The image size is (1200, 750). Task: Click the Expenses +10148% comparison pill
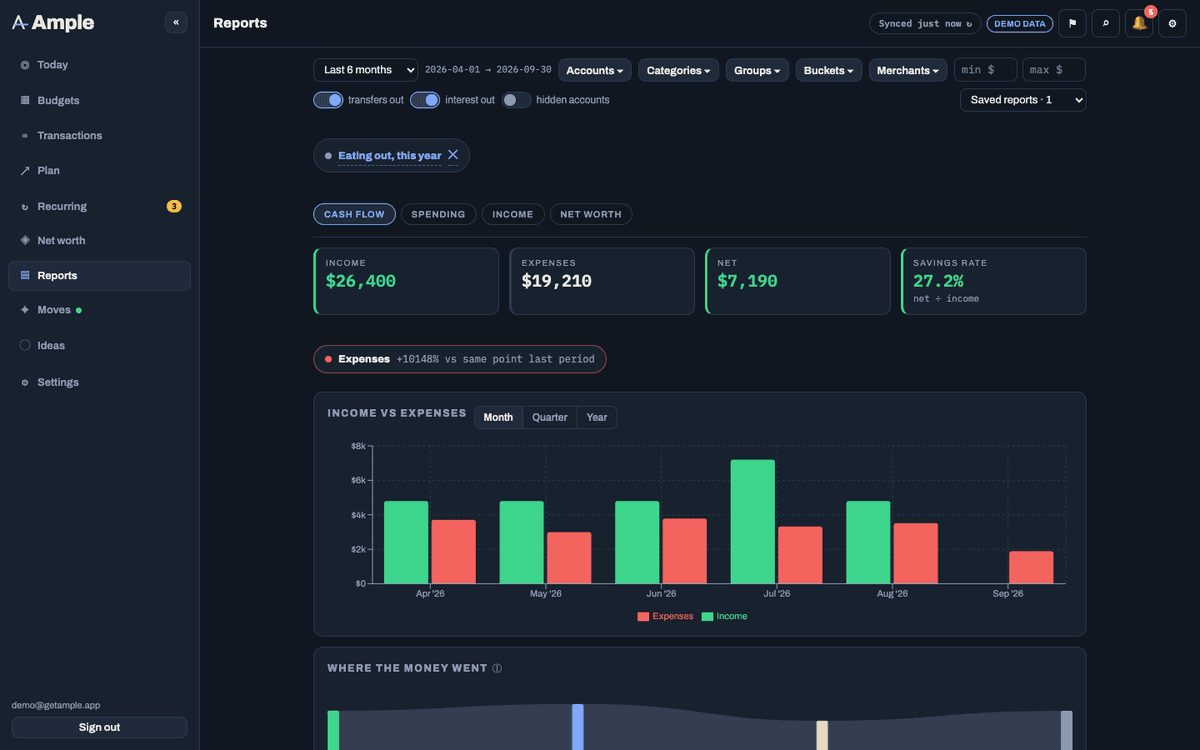[460, 359]
